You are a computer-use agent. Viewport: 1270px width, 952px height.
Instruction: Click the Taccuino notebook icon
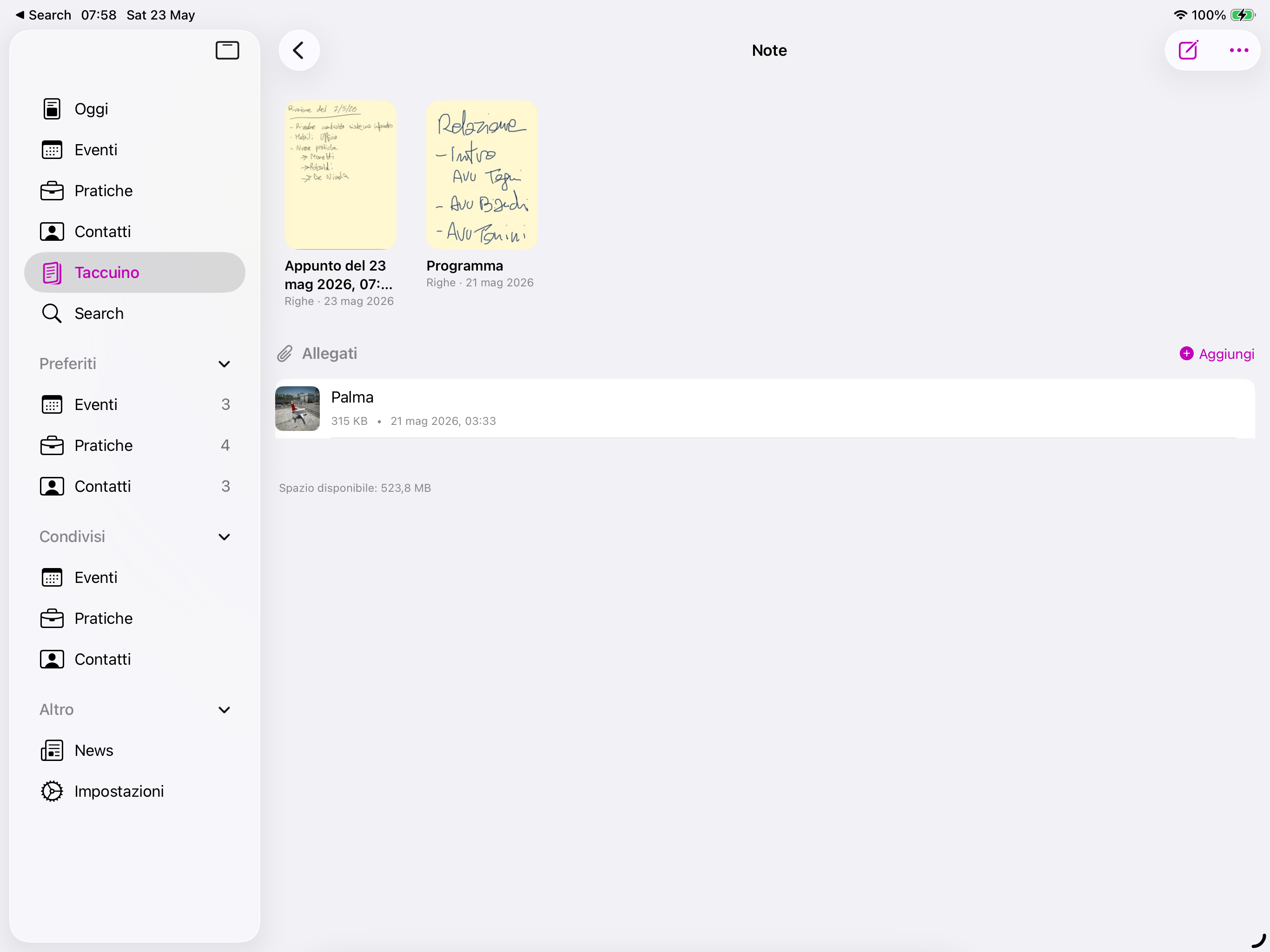(52, 273)
